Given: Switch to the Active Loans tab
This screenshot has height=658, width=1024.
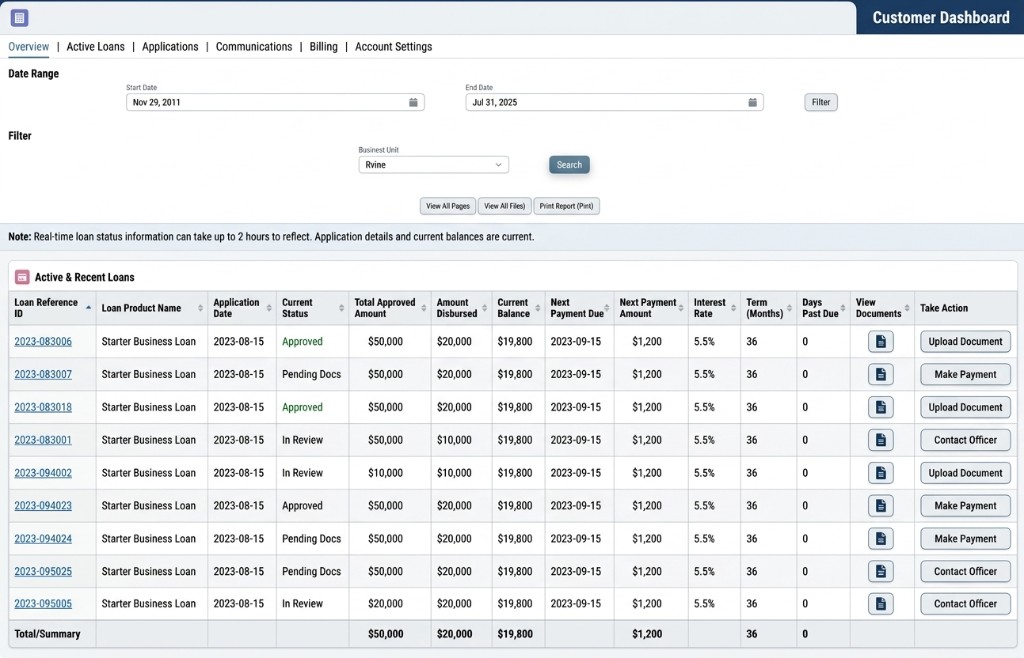Looking at the screenshot, I should coord(95,47).
